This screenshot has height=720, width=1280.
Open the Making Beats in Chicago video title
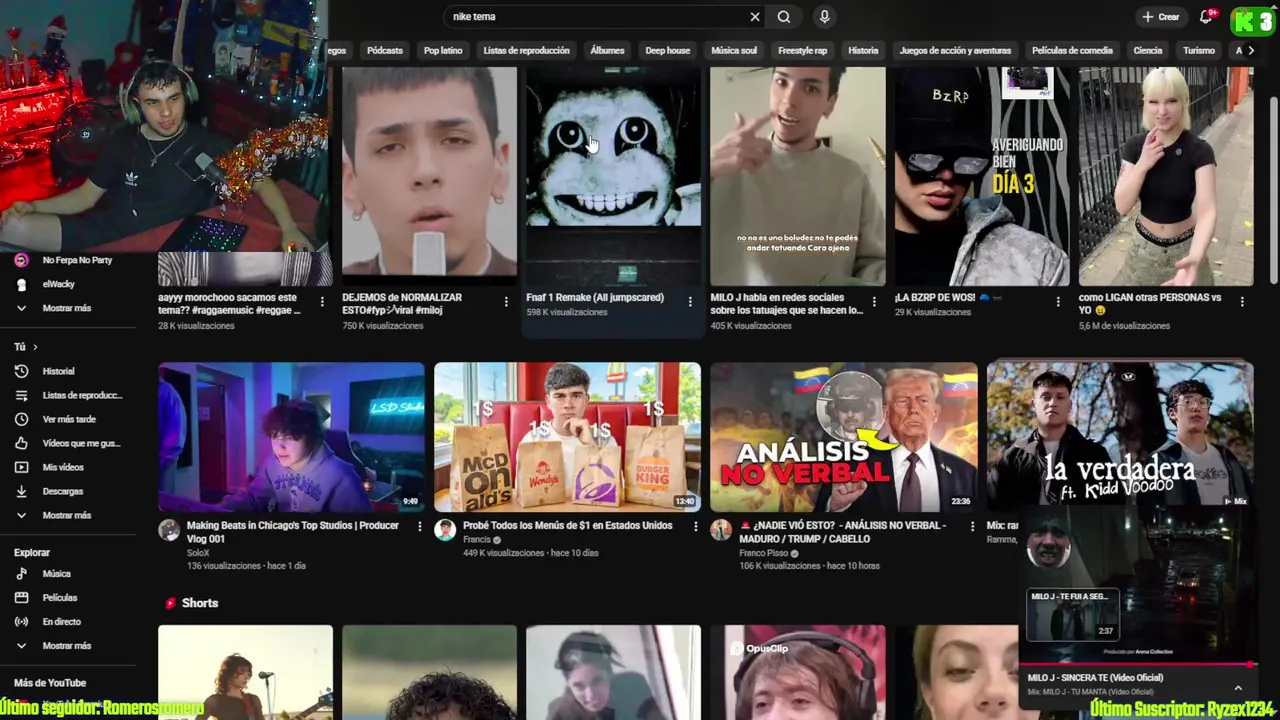pos(292,532)
